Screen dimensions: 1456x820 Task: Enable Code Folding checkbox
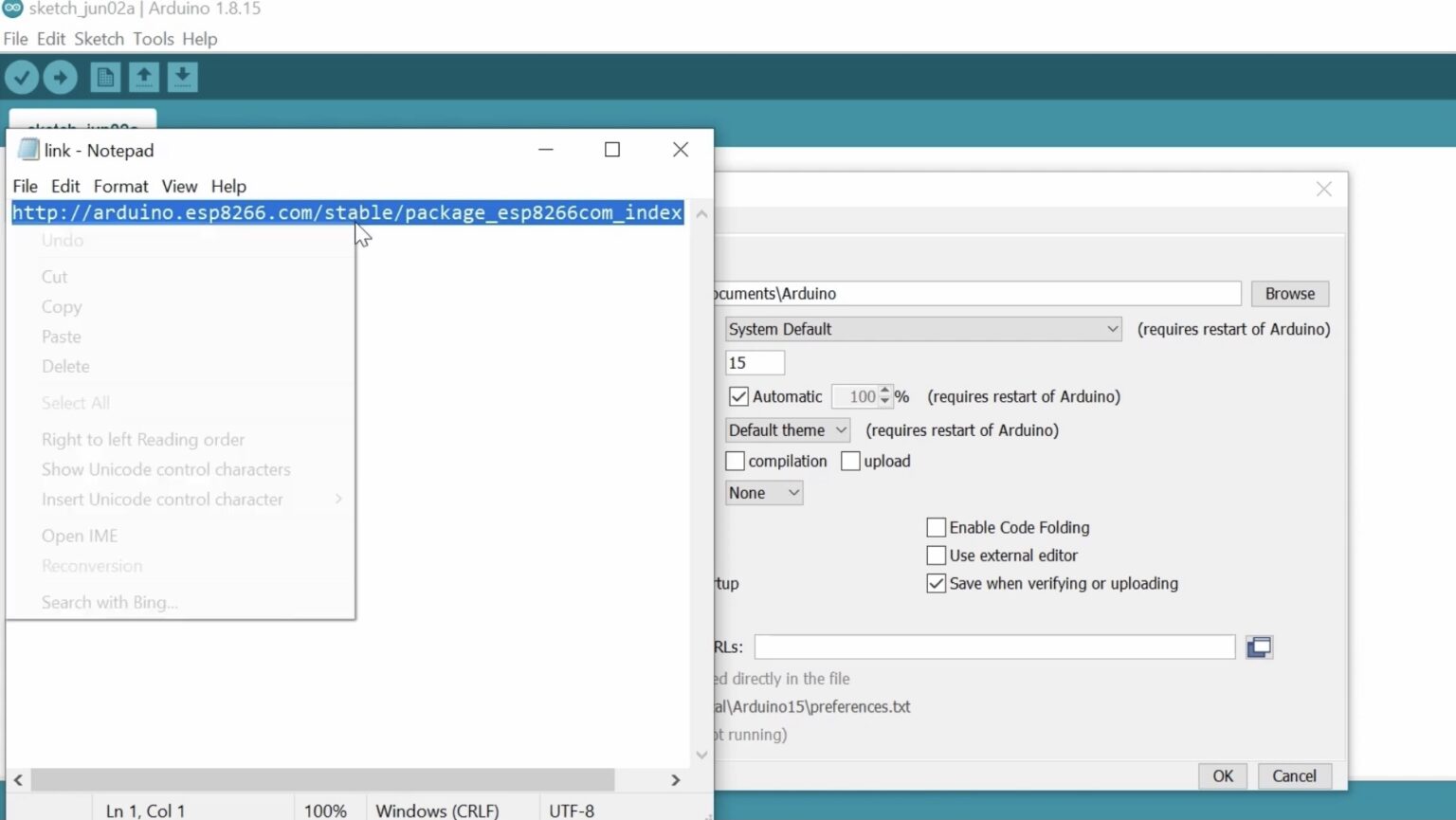(936, 527)
